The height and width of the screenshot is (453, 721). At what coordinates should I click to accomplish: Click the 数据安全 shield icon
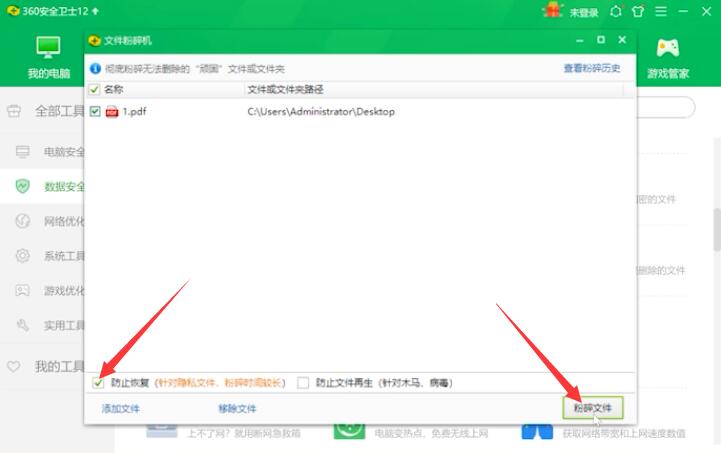pos(23,186)
